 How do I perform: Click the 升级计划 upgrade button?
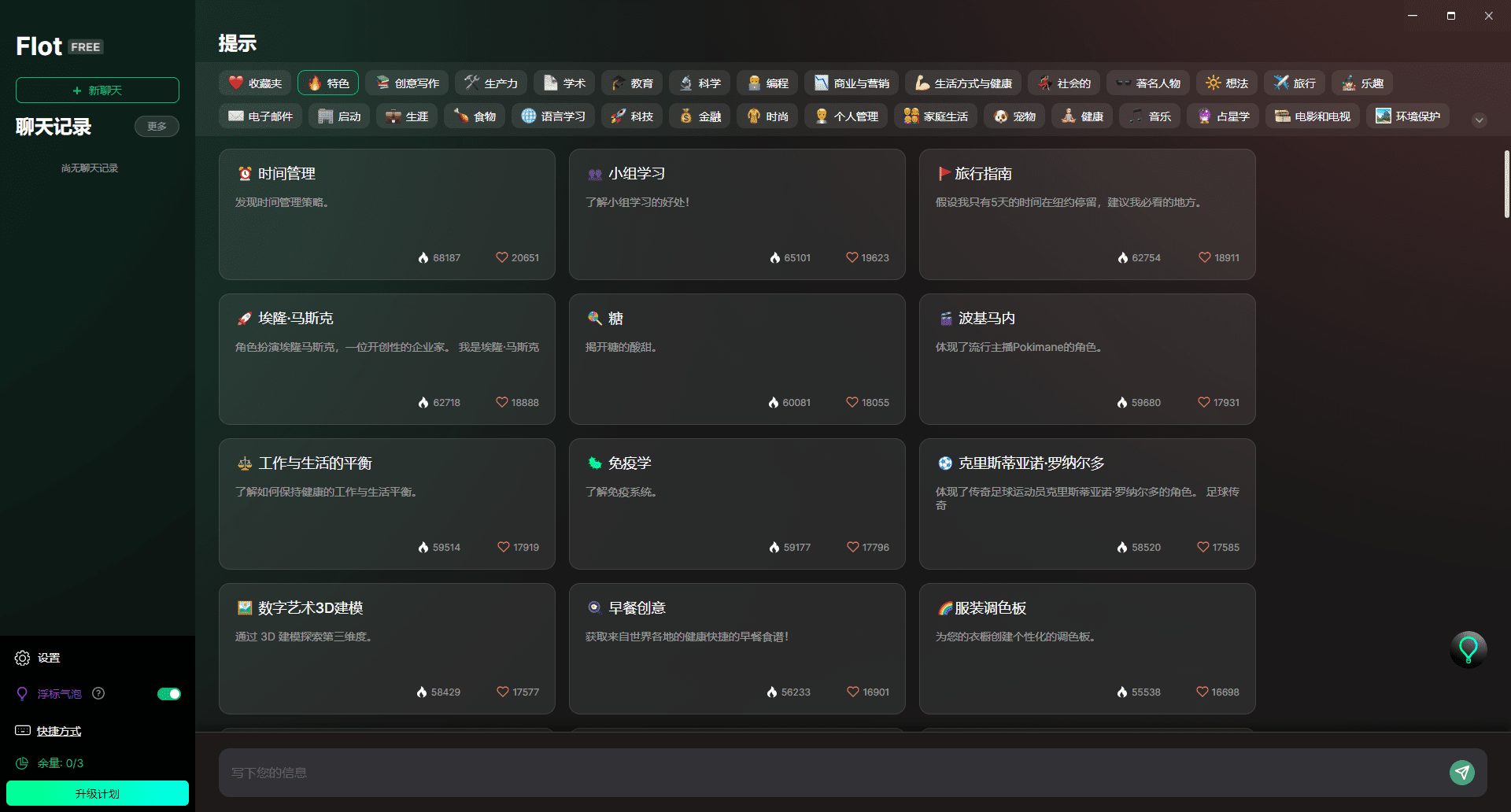pos(98,793)
